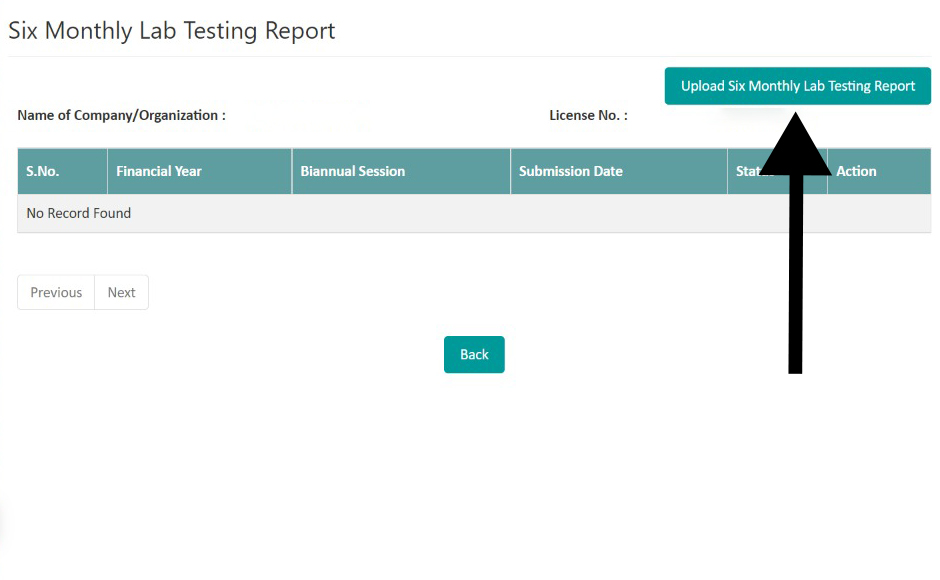Click the Six Monthly Lab Testing Report title
This screenshot has height=580, width=940.
(171, 31)
